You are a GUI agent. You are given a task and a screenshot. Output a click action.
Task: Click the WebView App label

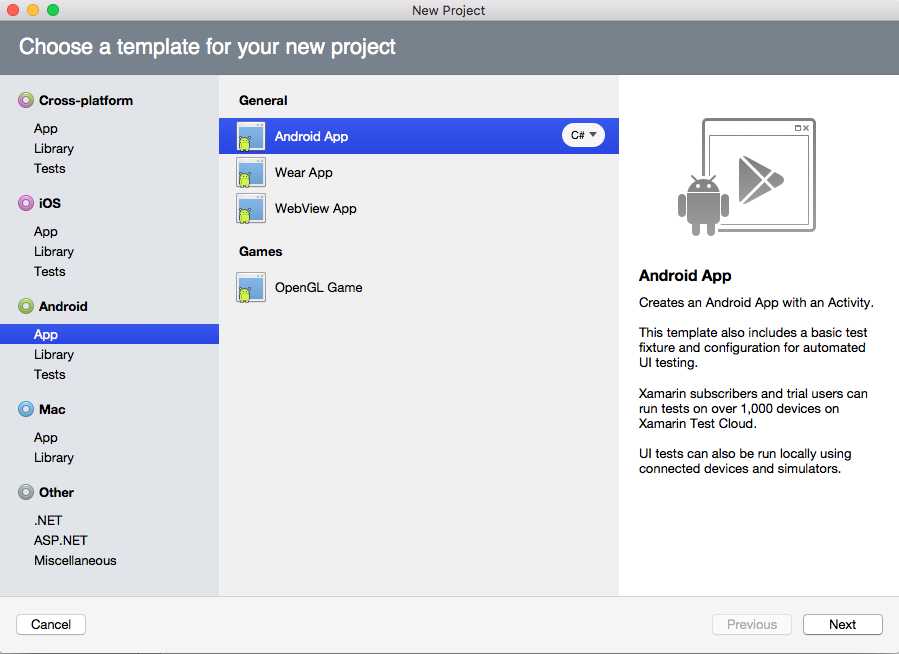pos(316,209)
